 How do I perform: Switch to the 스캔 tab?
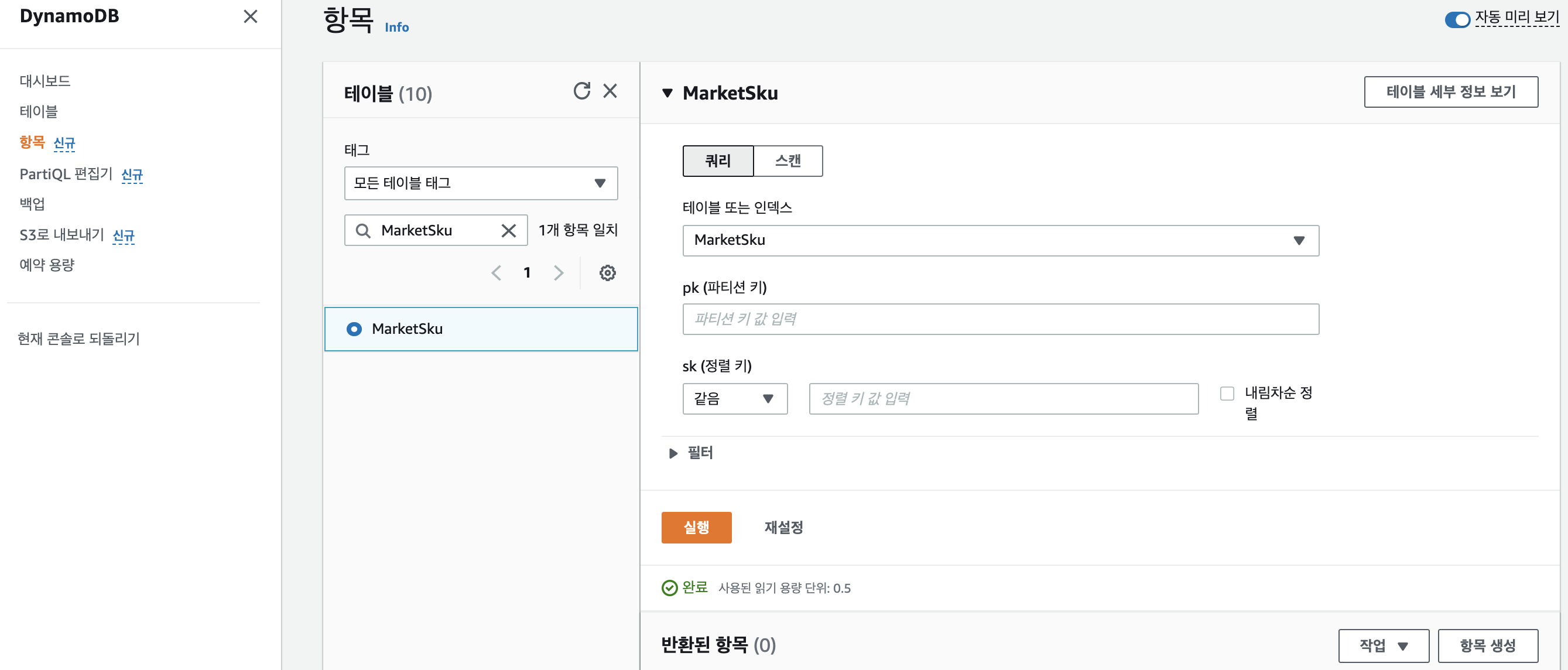pyautogui.click(x=788, y=161)
